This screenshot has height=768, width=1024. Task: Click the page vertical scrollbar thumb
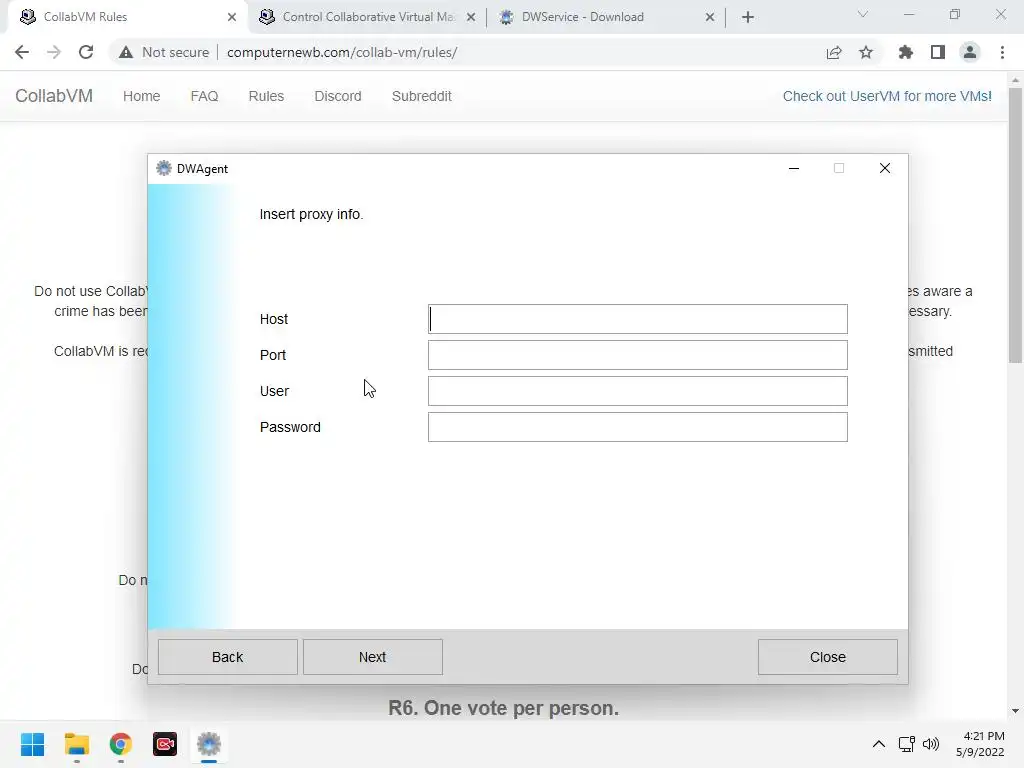tap(1015, 225)
